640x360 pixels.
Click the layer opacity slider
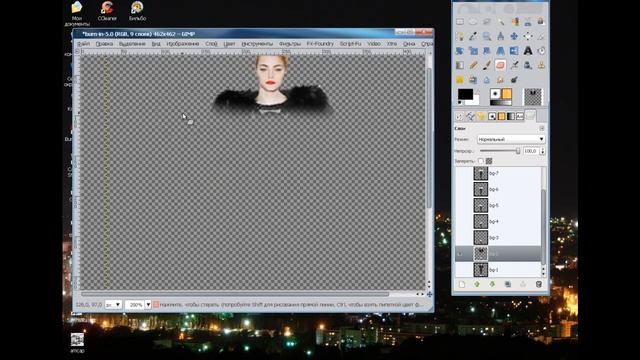(x=500, y=151)
